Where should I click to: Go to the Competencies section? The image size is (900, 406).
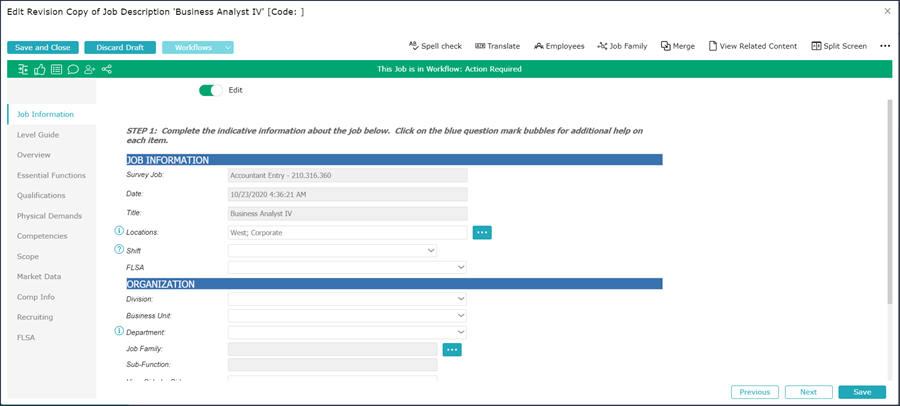tap(42, 236)
